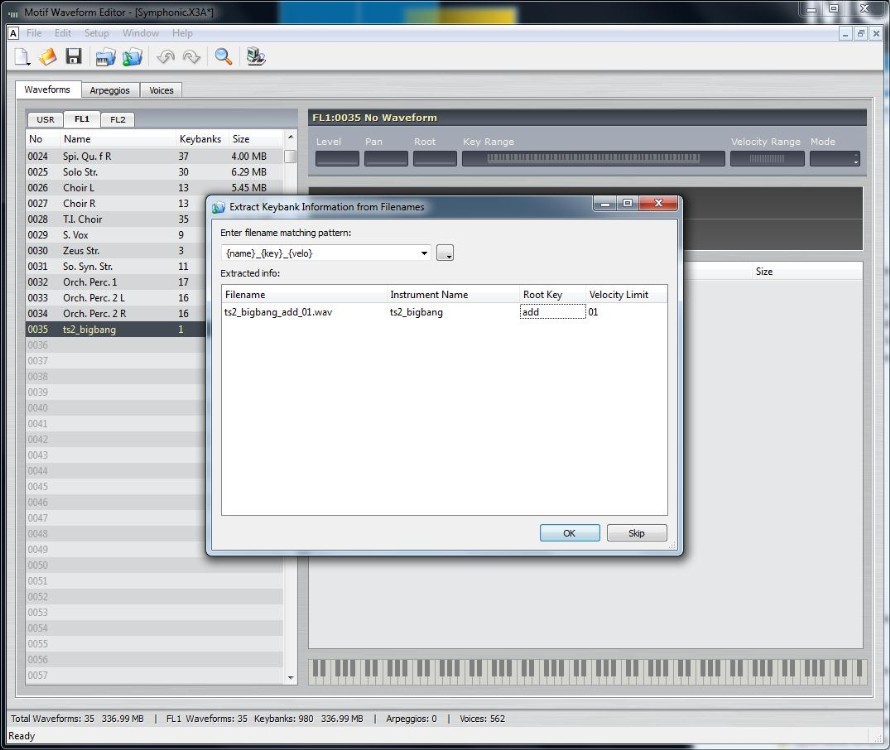The width and height of the screenshot is (890, 750).
Task: Click the folder with keyboard import icon
Action: 106,57
